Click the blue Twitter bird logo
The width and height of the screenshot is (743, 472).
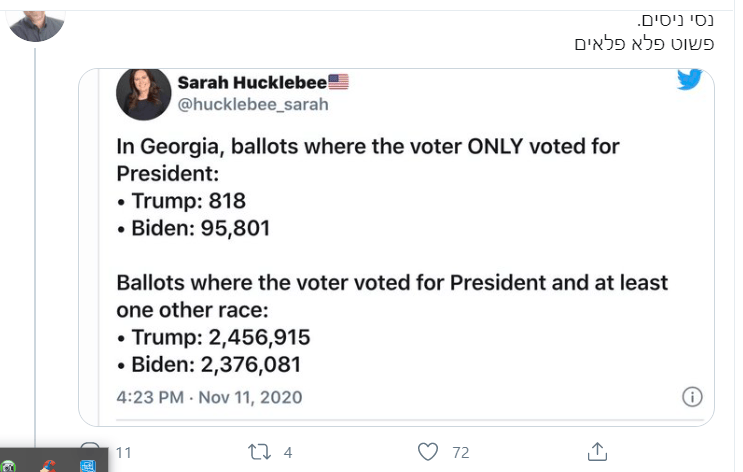click(x=689, y=79)
